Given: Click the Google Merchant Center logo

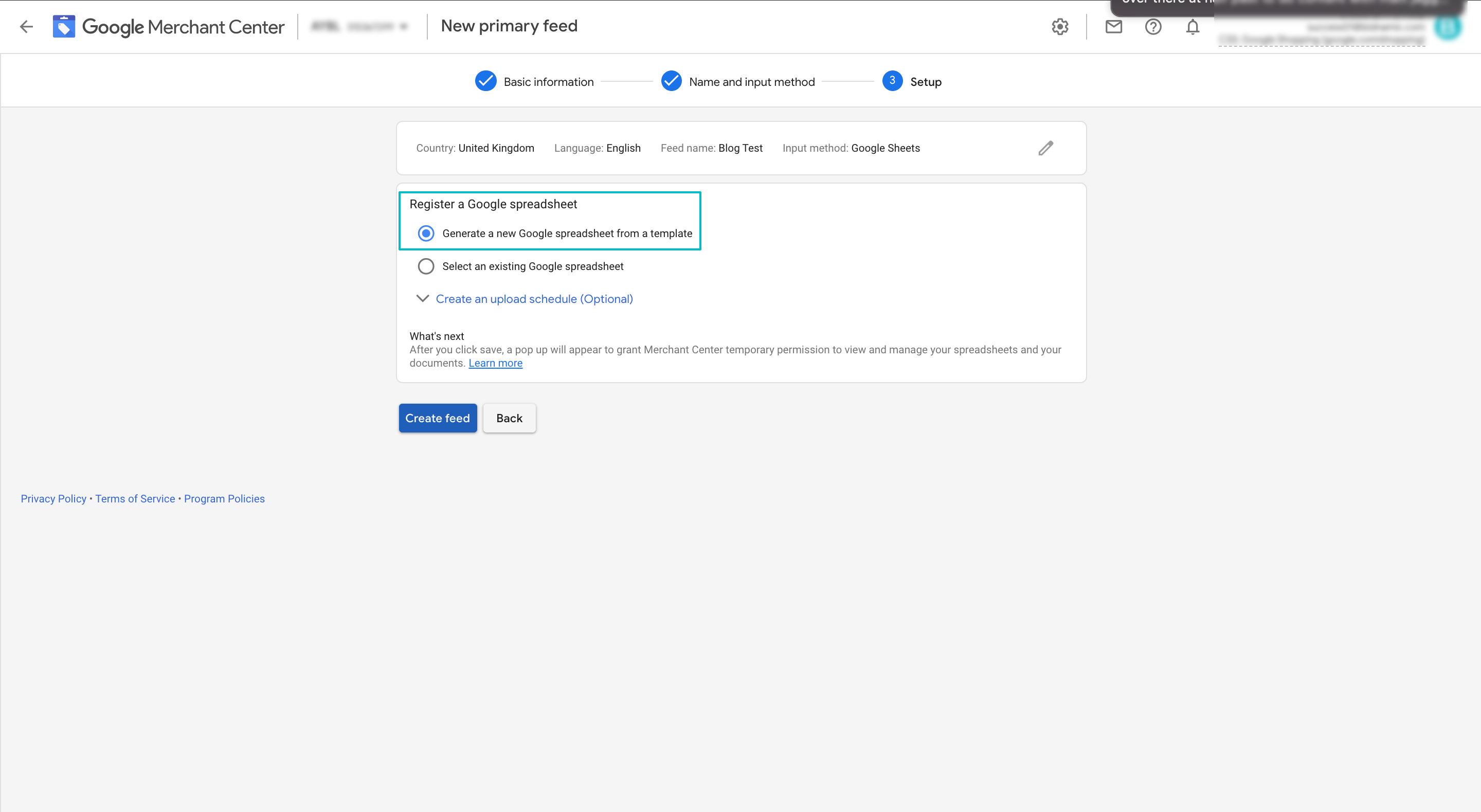Looking at the screenshot, I should coord(169,26).
